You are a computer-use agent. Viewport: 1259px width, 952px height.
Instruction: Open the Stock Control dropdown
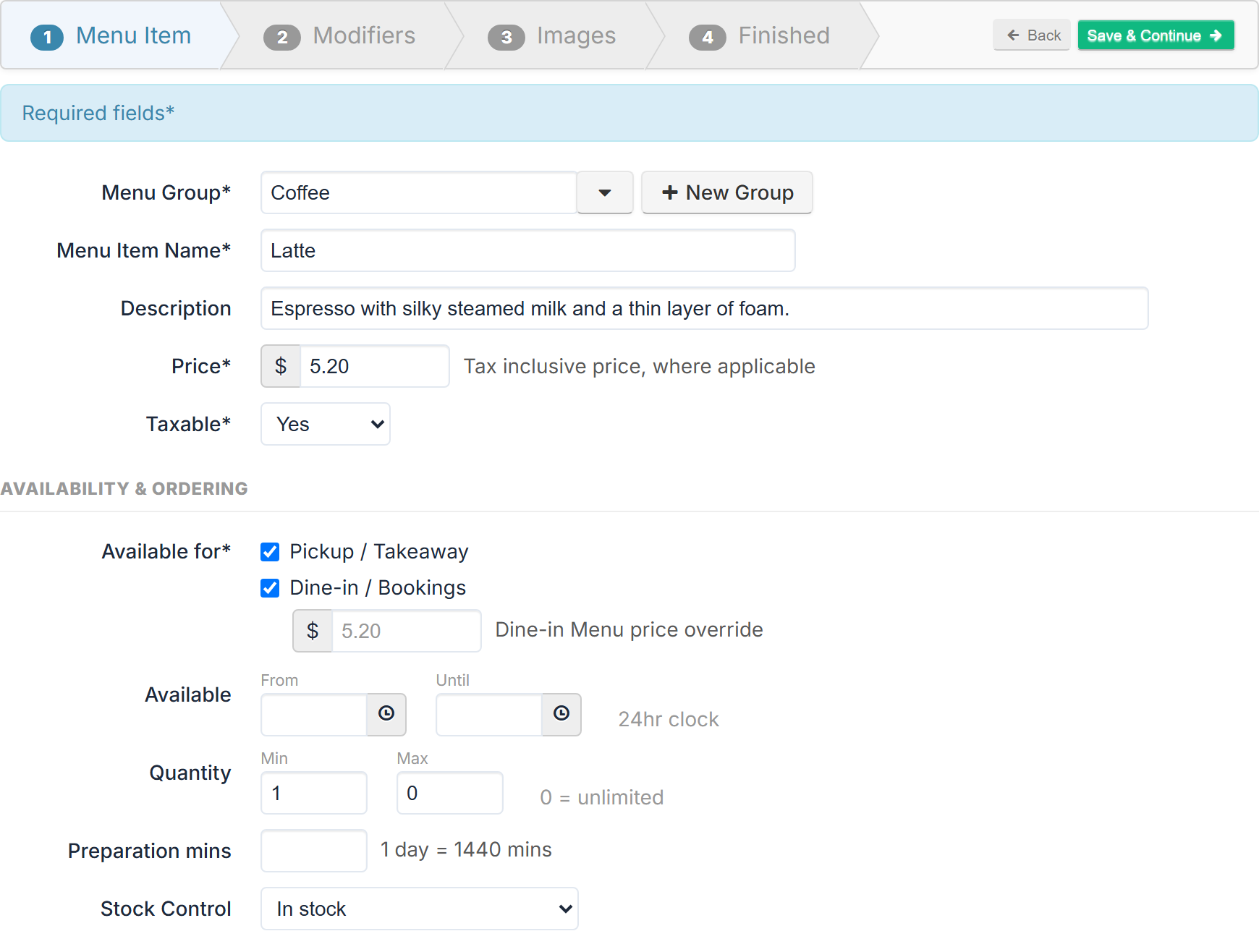coord(420,909)
